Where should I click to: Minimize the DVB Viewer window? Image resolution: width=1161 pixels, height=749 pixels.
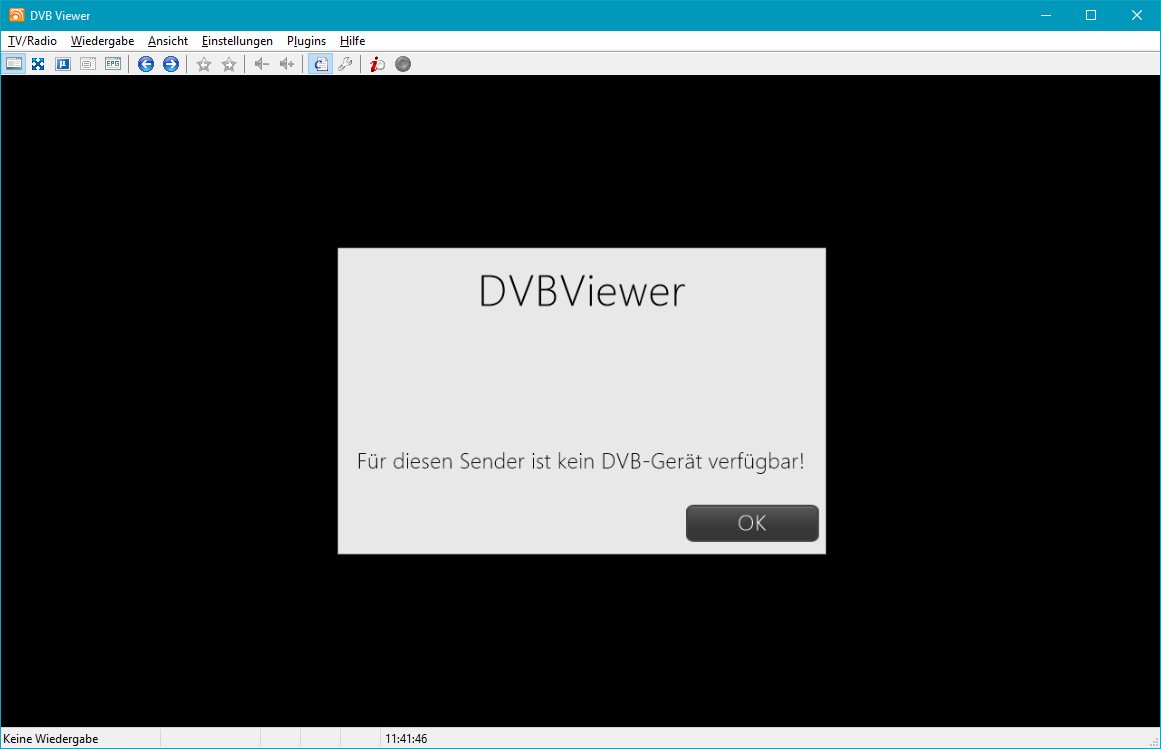[x=1046, y=15]
